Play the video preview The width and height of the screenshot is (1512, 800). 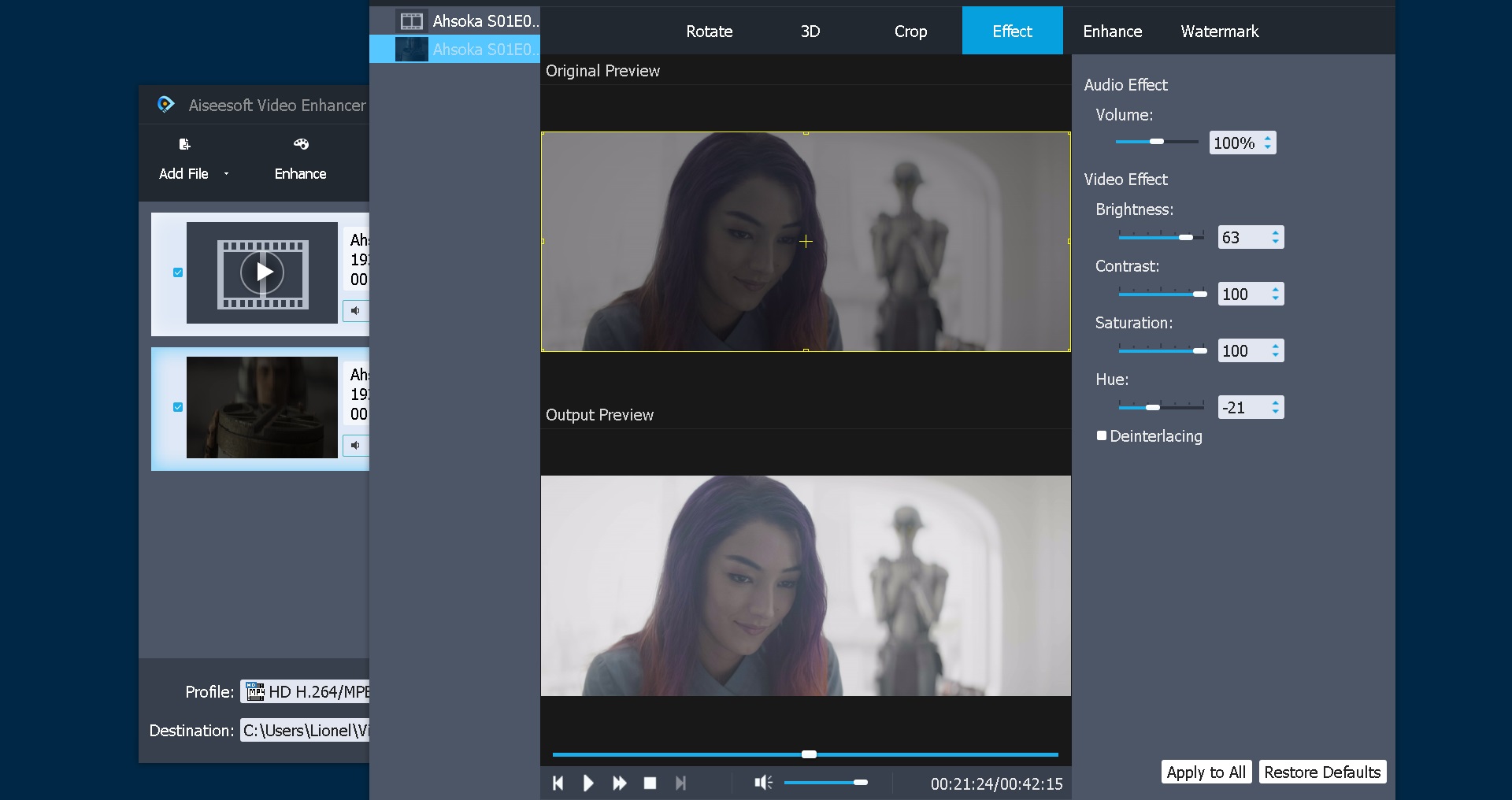click(588, 783)
